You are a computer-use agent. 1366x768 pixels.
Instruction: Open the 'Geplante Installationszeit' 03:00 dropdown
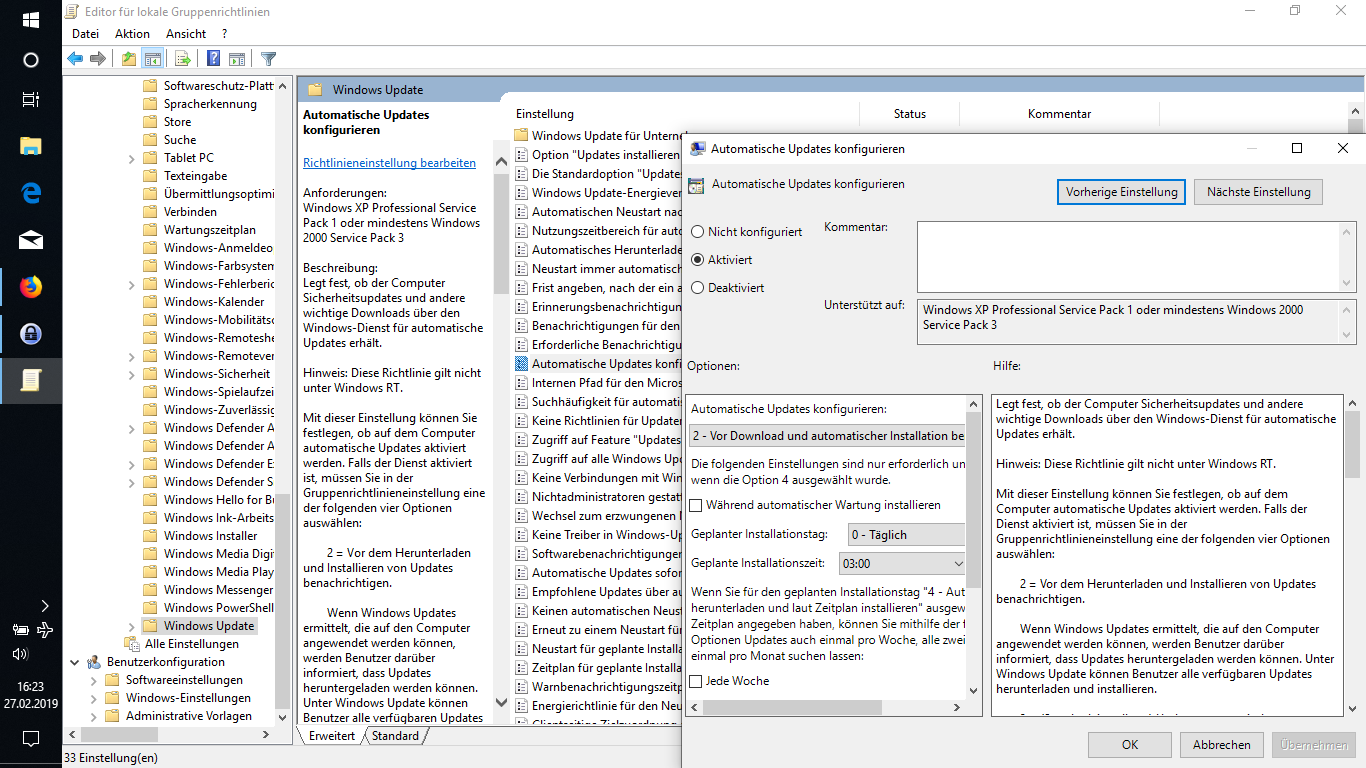[903, 564]
